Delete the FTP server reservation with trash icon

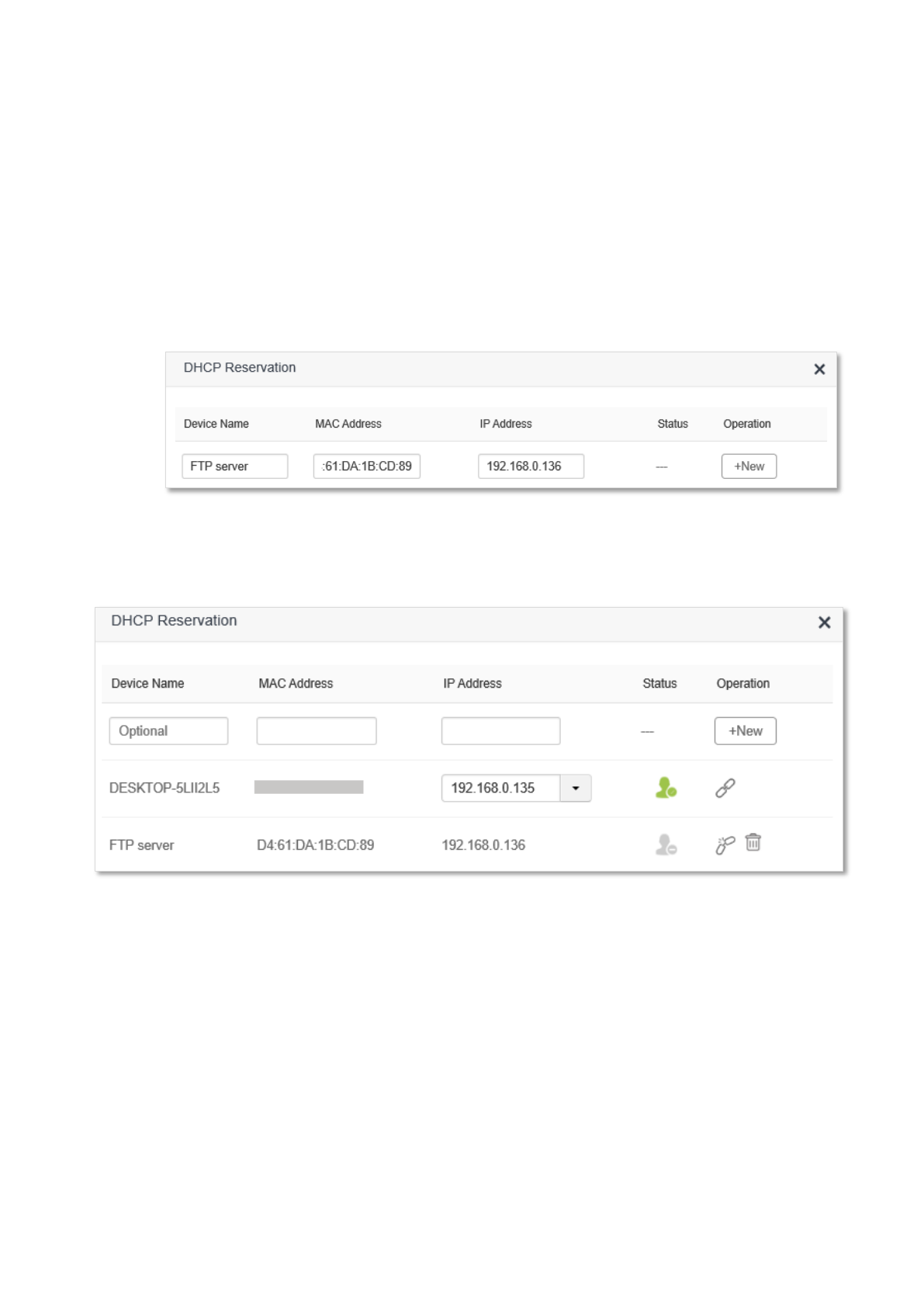click(x=753, y=843)
